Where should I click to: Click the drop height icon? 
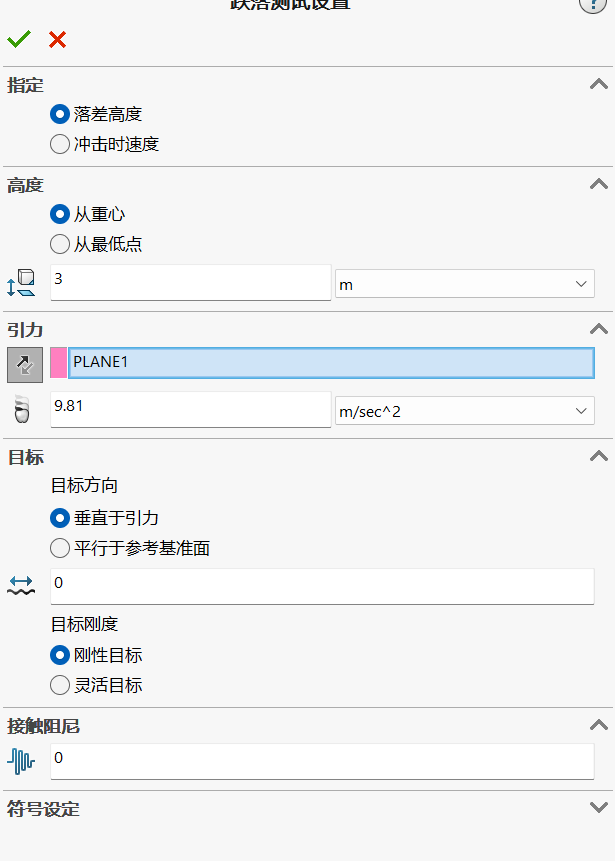pos(21,283)
